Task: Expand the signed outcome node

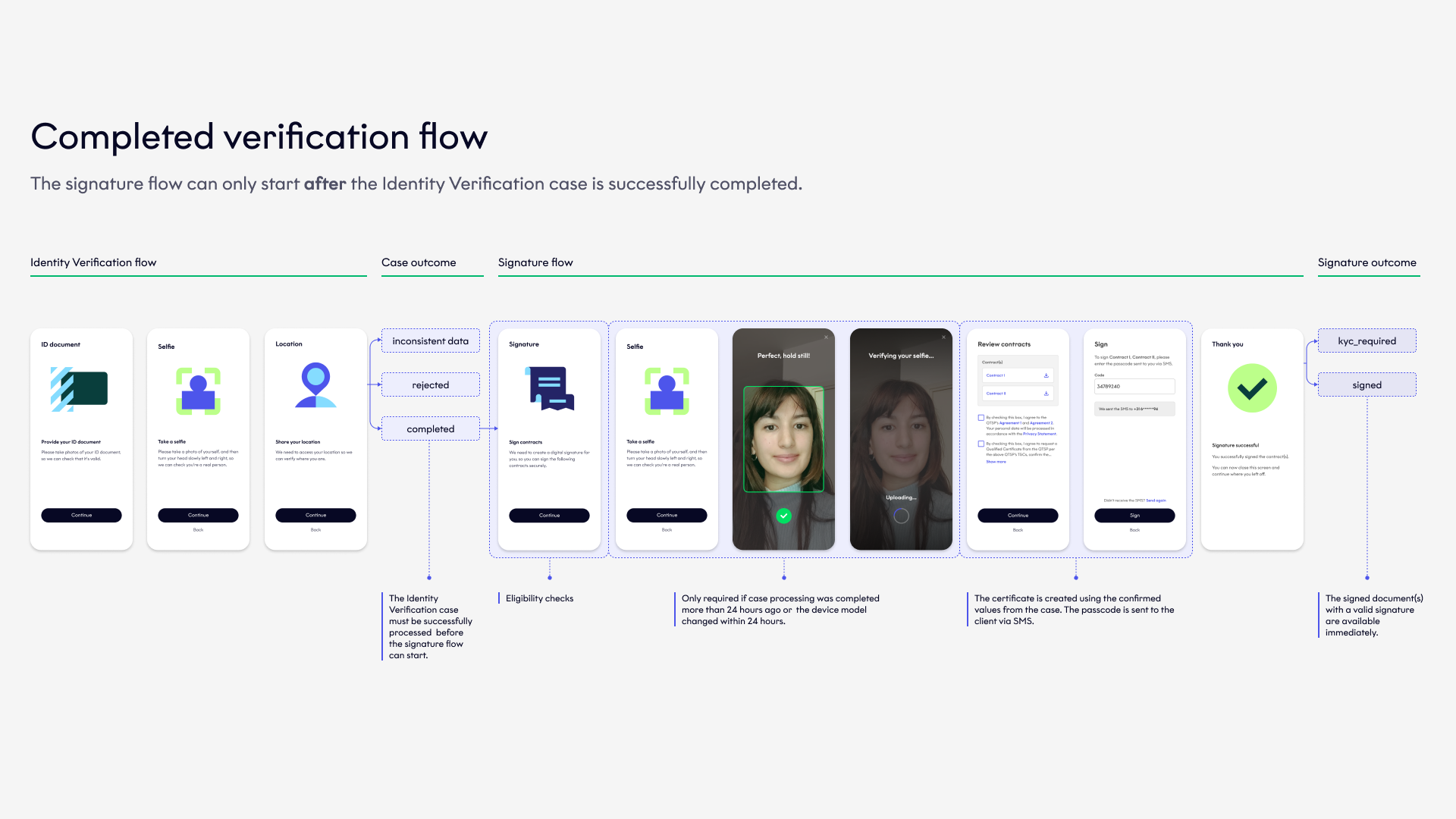Action: pos(1365,384)
